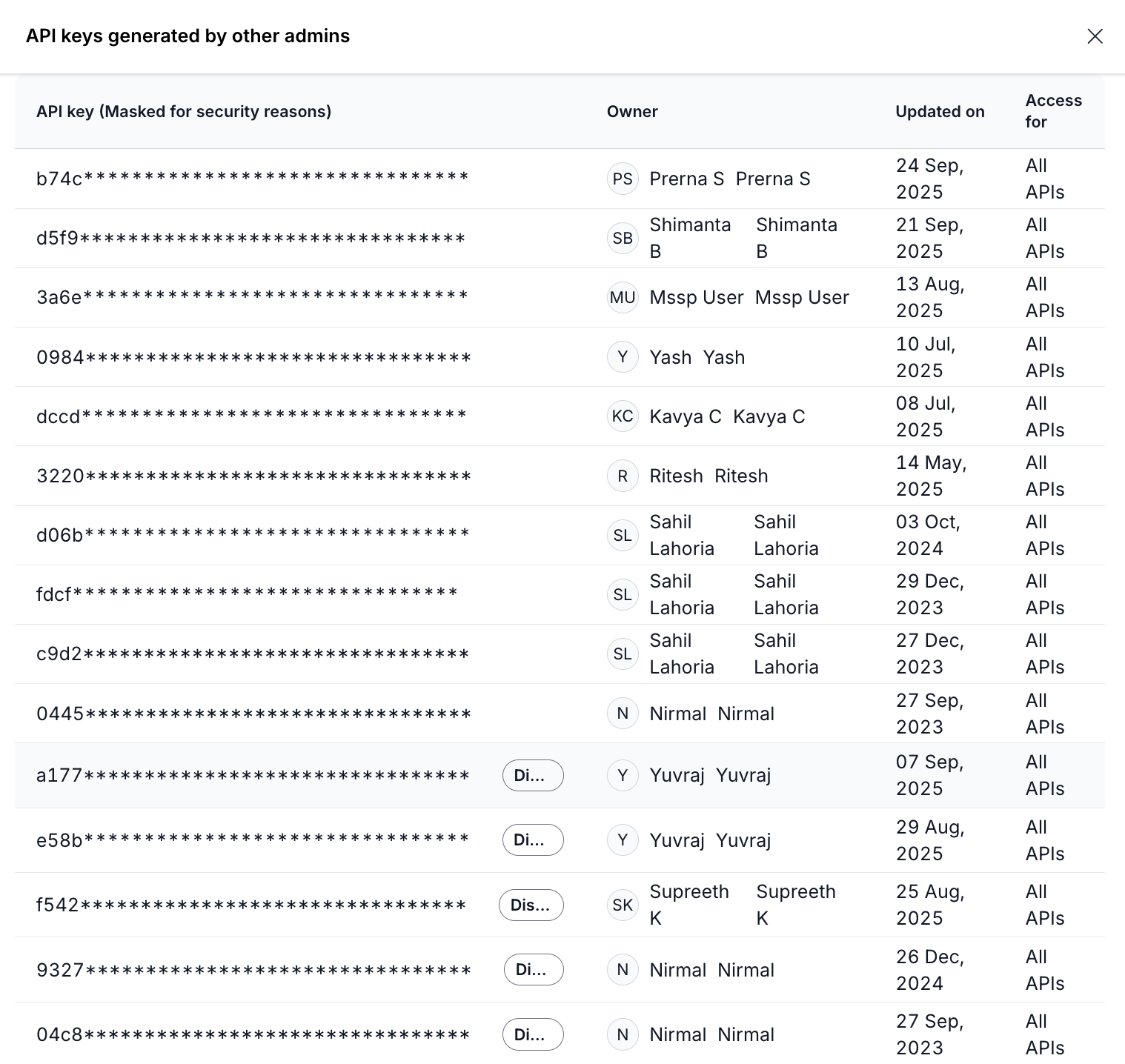The width and height of the screenshot is (1125, 1064).
Task: Click the Access for column header
Action: pos(1053,111)
